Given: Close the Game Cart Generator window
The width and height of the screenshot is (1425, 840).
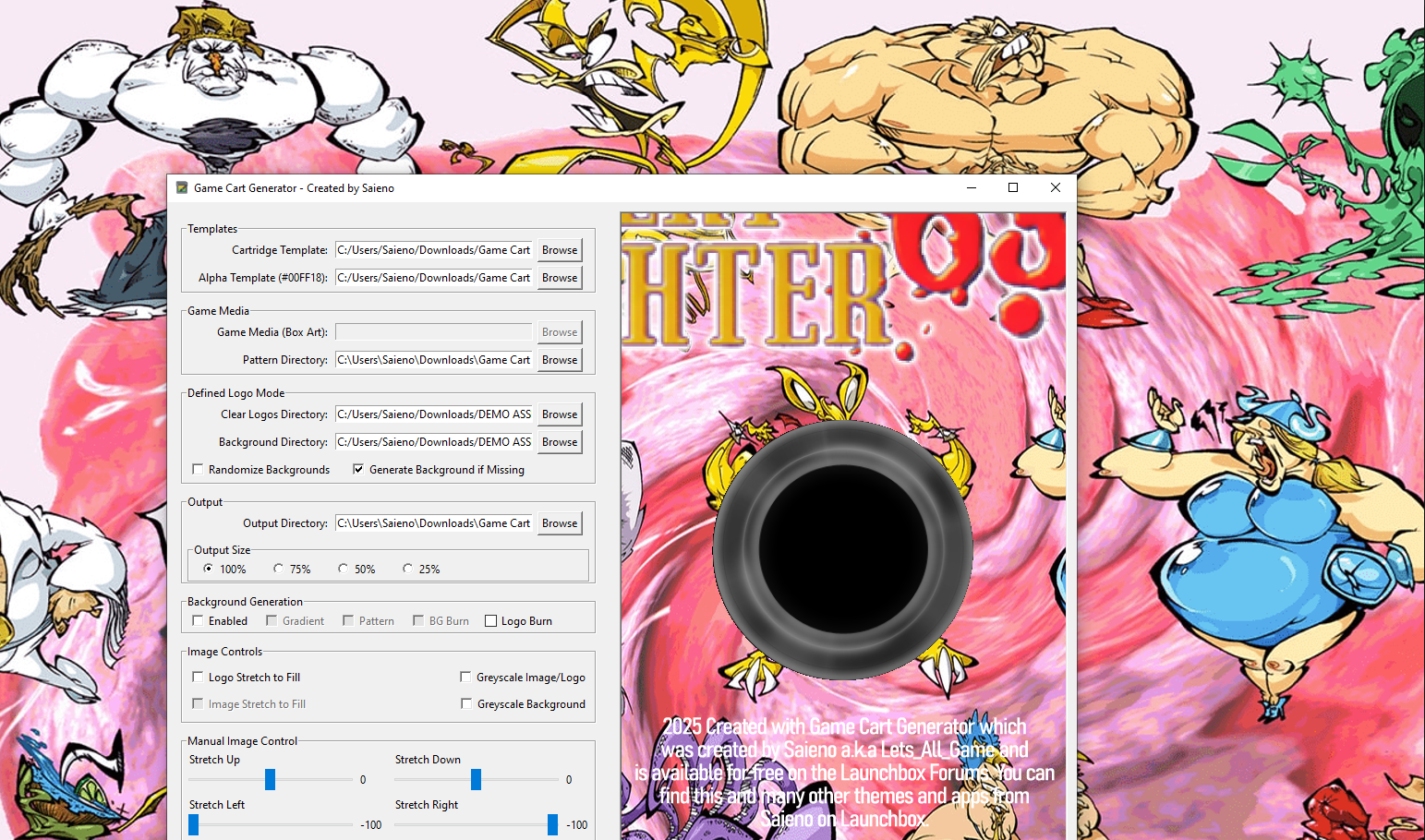Looking at the screenshot, I should pyautogui.click(x=1056, y=187).
